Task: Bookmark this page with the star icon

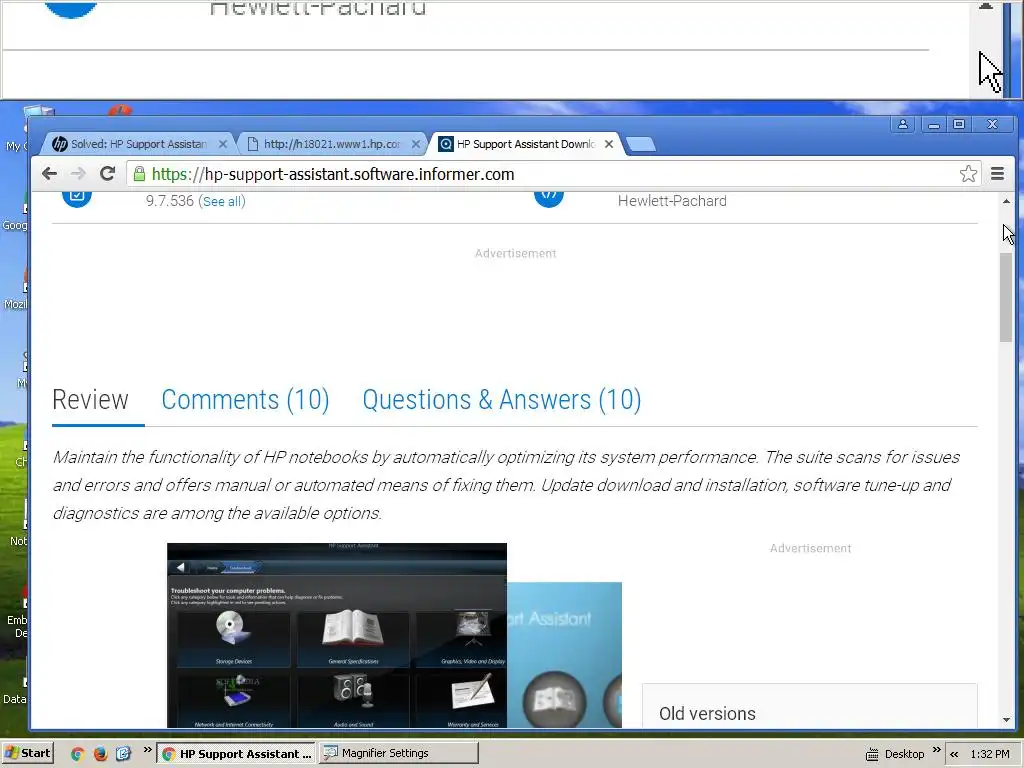Action: (x=968, y=174)
